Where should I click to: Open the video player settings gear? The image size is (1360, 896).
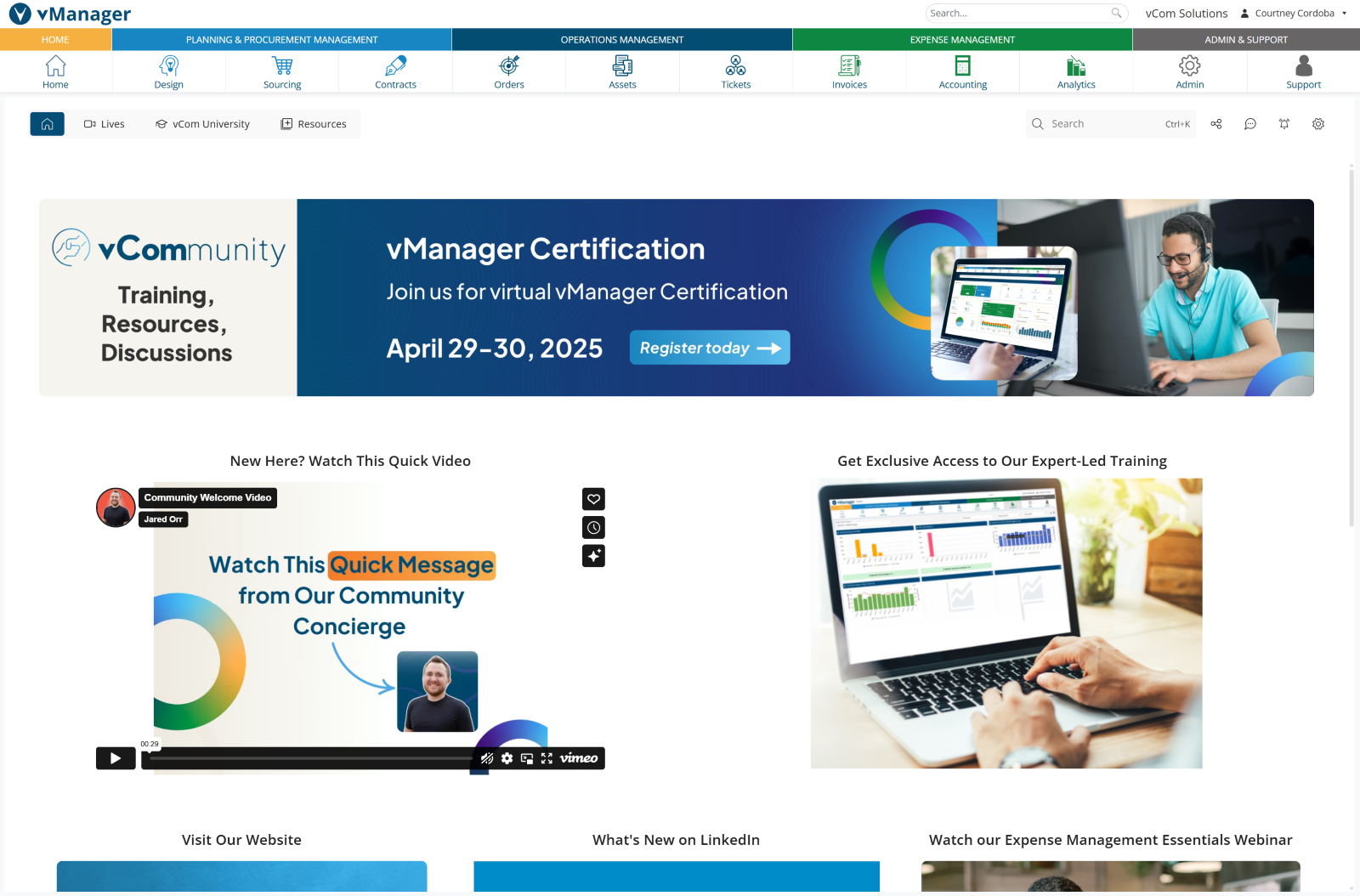507,758
